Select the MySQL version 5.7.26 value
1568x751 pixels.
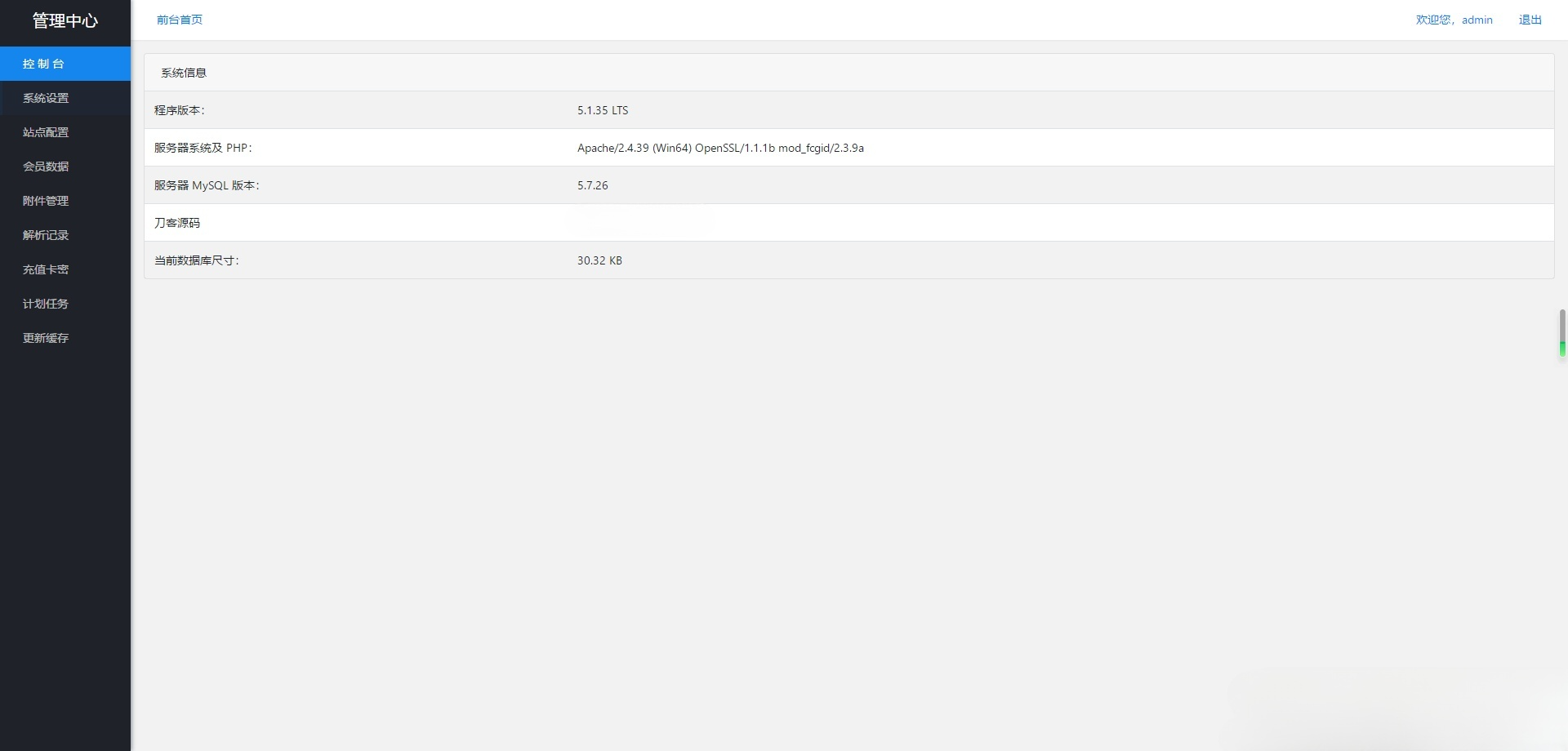[x=593, y=185]
